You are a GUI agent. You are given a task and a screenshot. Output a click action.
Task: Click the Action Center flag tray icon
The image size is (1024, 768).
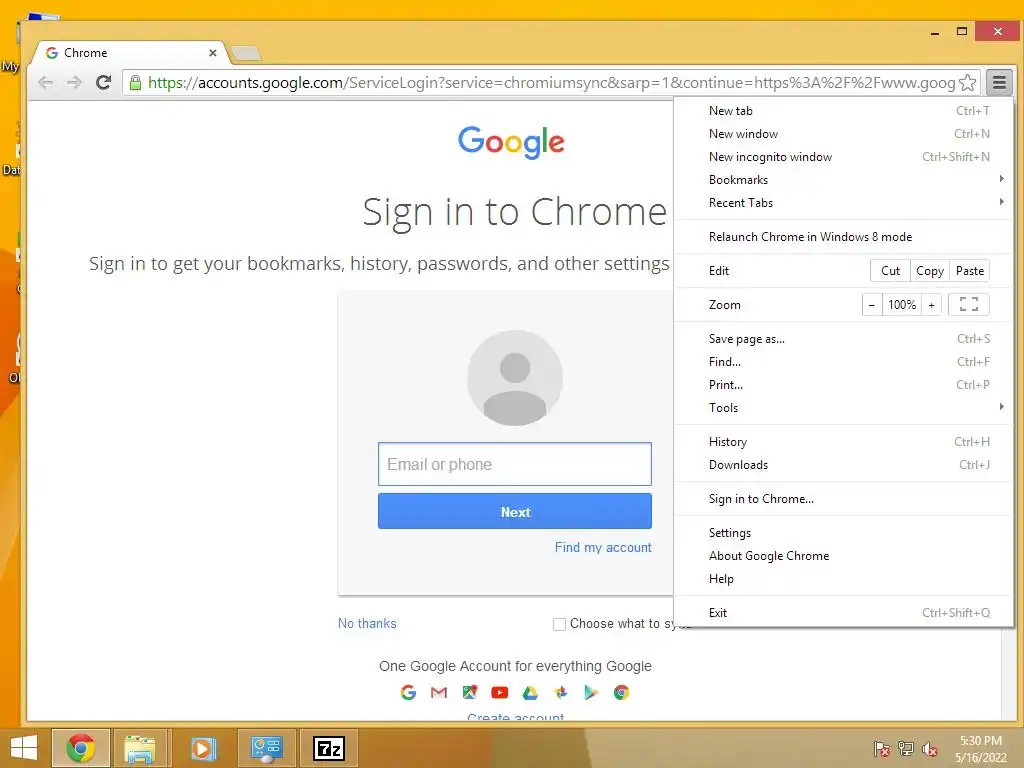point(882,748)
